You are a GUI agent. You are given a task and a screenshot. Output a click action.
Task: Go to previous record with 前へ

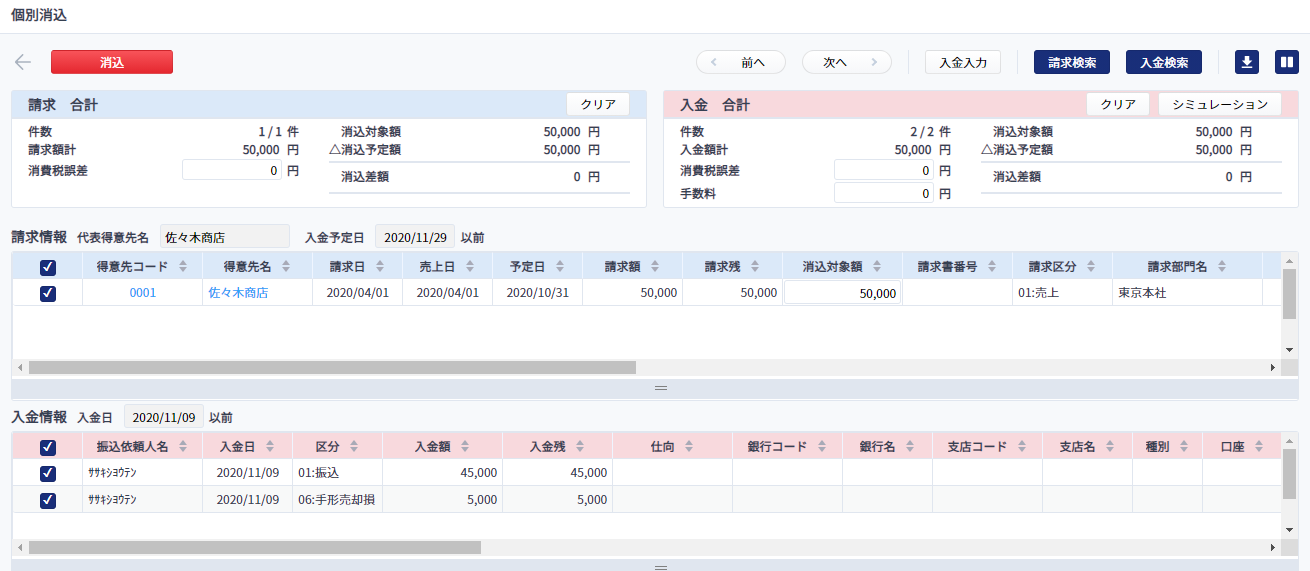tap(741, 62)
